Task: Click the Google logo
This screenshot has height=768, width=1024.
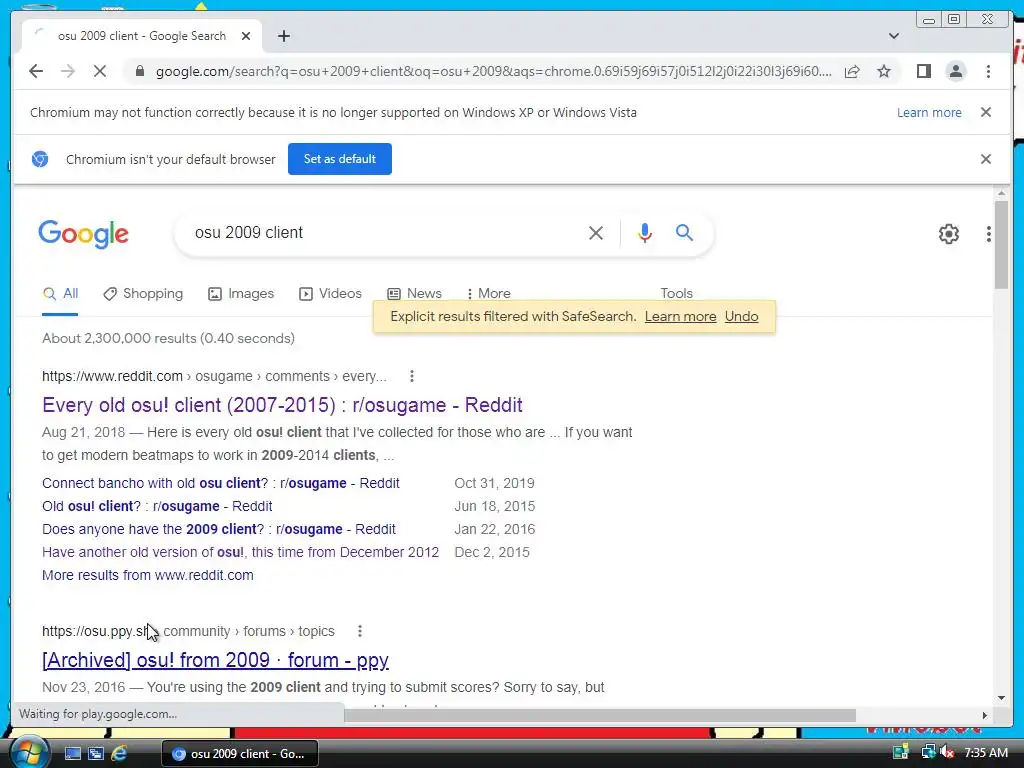Action: click(x=84, y=234)
